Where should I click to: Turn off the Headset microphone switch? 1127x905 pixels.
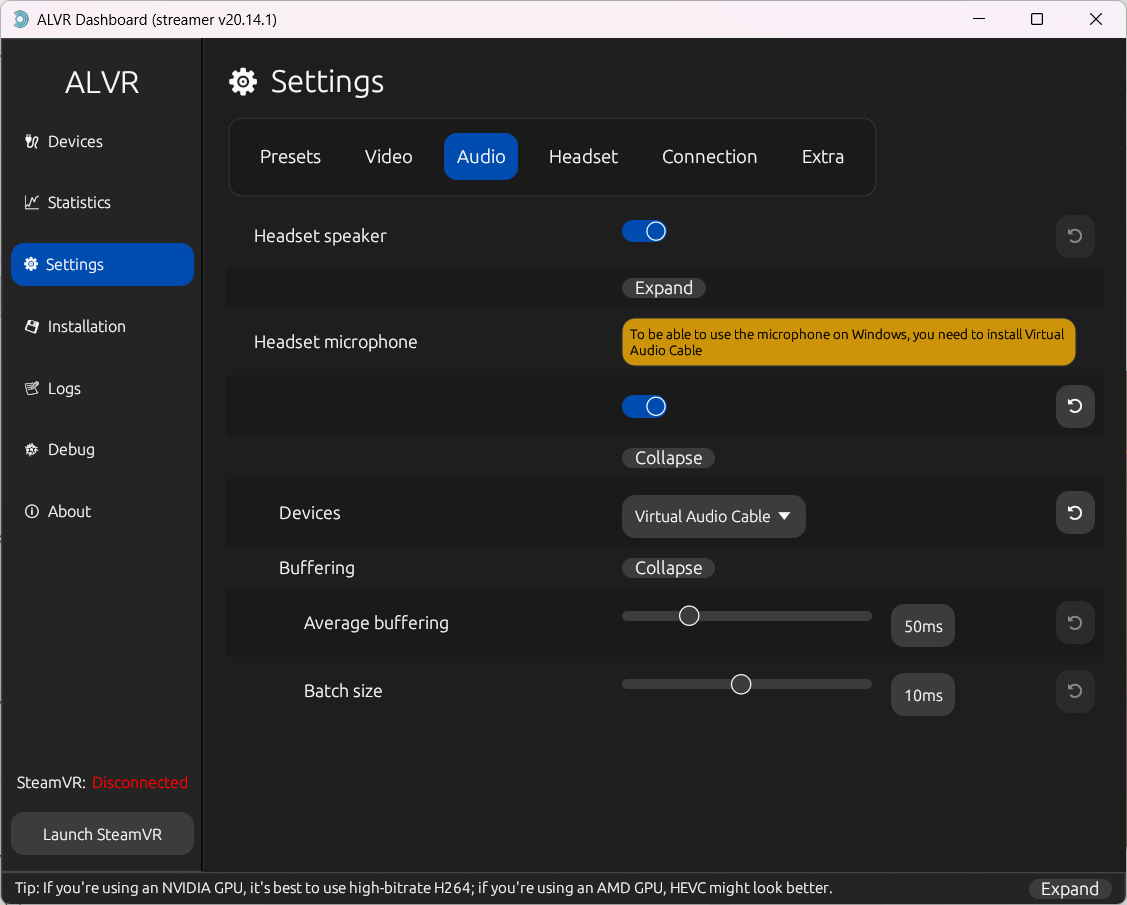[x=644, y=406]
